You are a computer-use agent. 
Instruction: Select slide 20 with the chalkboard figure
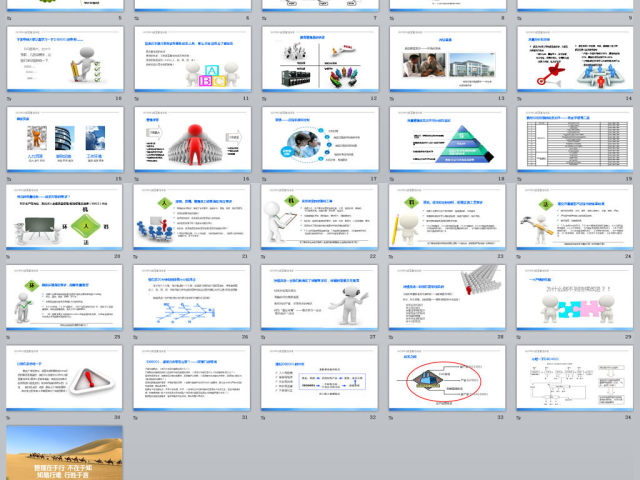point(64,219)
